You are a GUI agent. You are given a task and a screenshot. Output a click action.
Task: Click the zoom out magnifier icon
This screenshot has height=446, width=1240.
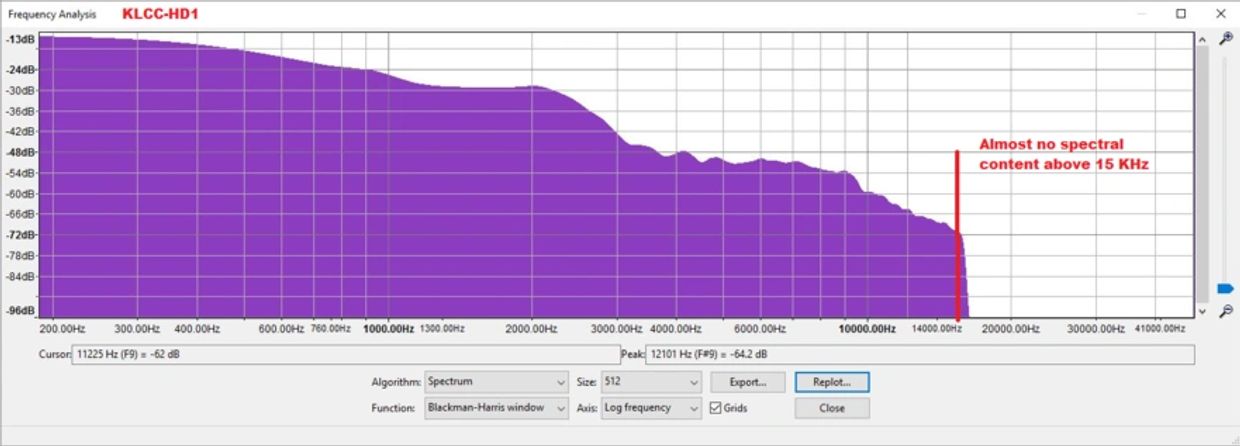[1226, 311]
